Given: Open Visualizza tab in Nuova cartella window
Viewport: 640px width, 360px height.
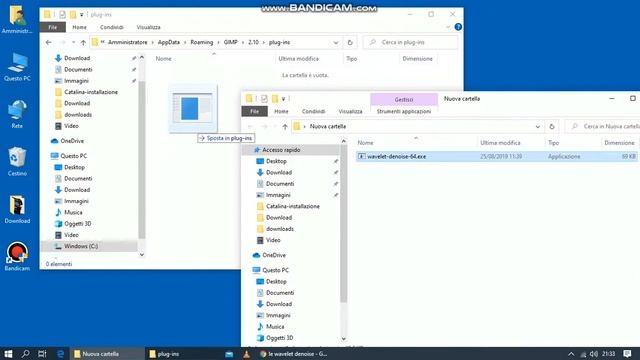Looking at the screenshot, I should 350,111.
